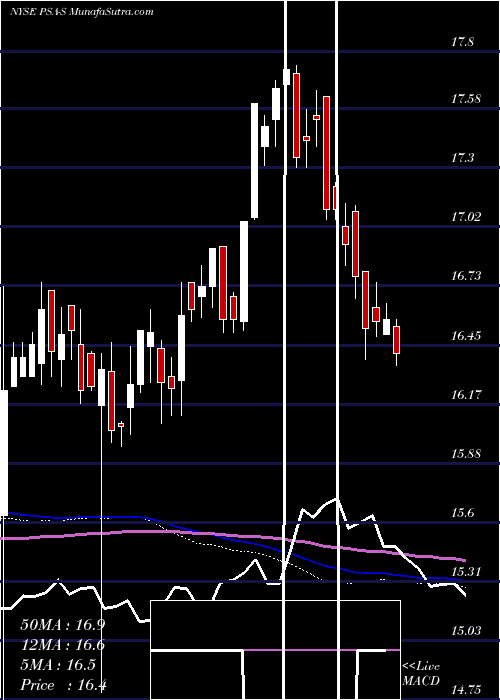Viewport: 500px width, 700px height.
Task: Select the 16.17 price axis label
Action: click(466, 395)
